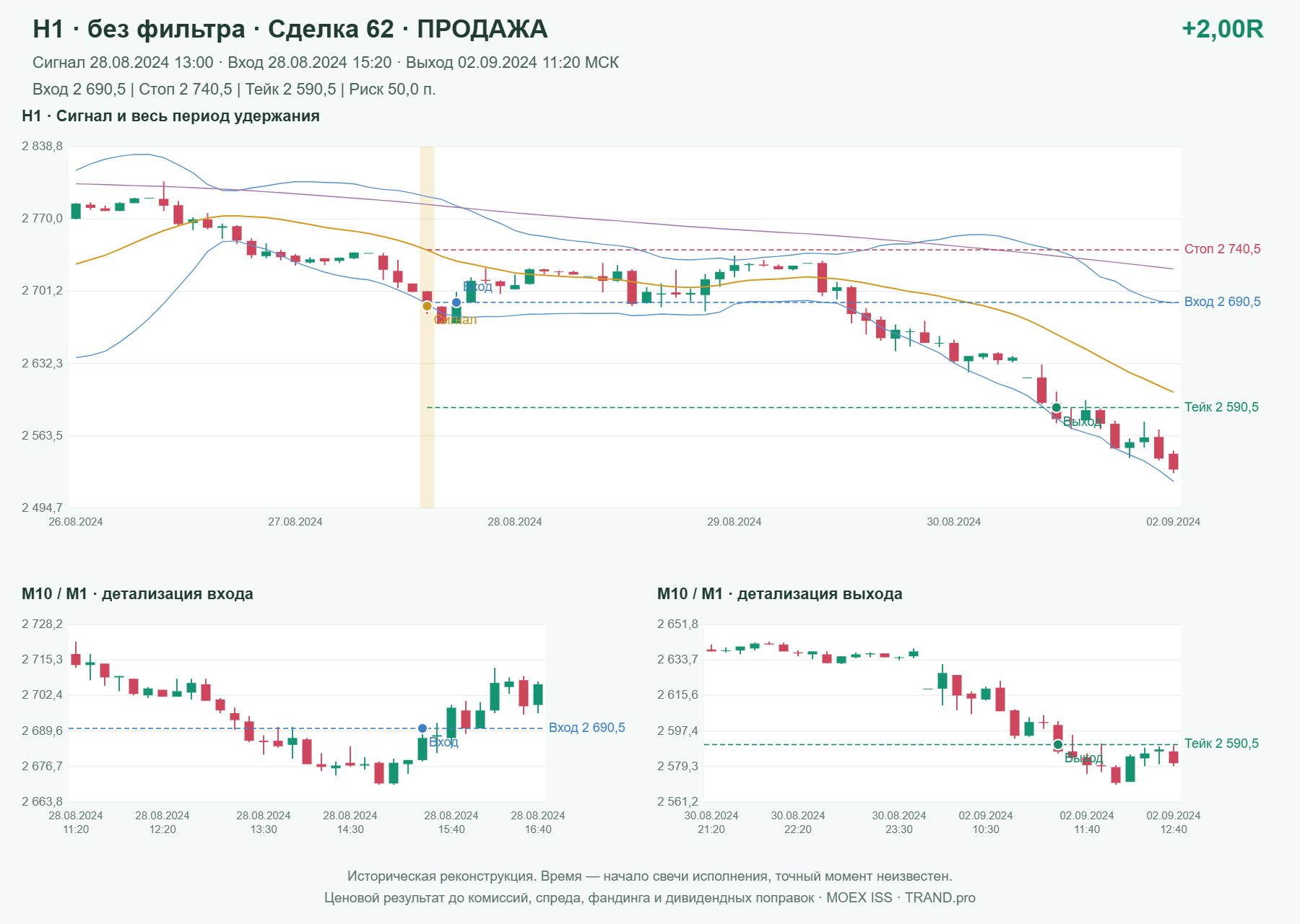Viewport: 1300px width, 924px height.
Task: Click heading 'M10 / M1 · детализация выхода'
Action: [779, 594]
